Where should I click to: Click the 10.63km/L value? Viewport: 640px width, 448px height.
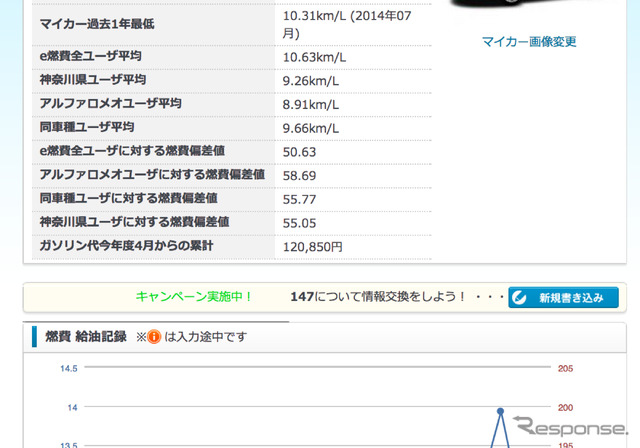pos(314,58)
